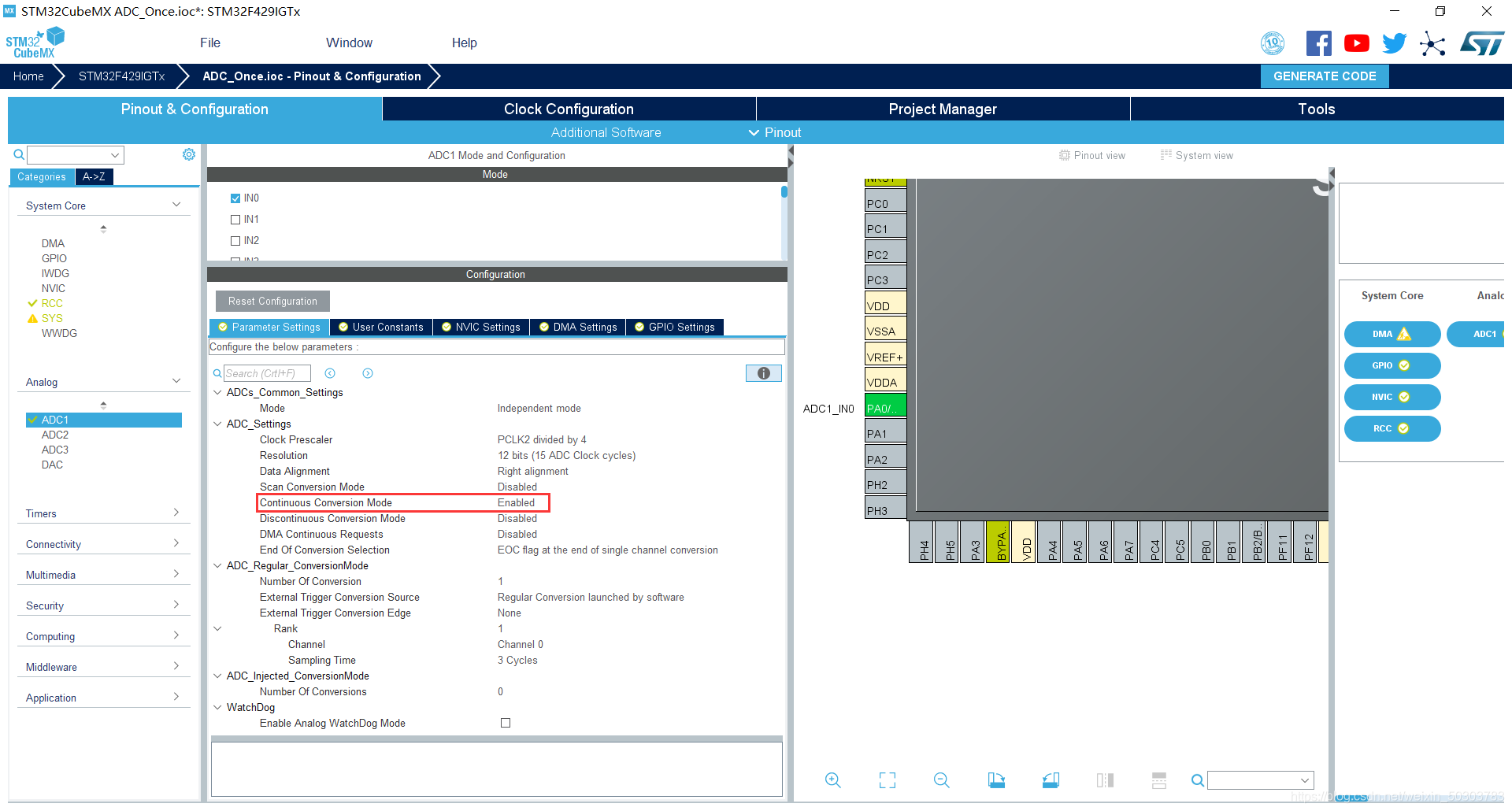
Task: Open the Window menu
Action: click(x=349, y=43)
